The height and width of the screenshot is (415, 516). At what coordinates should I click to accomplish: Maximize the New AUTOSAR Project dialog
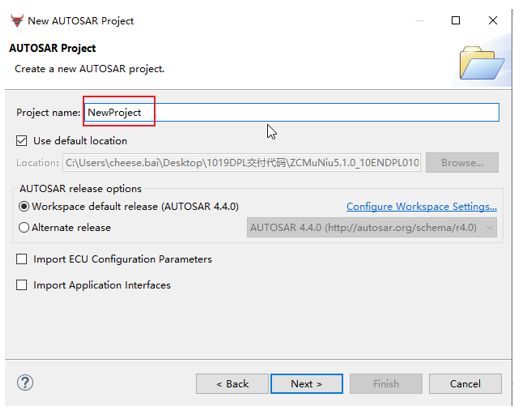click(456, 20)
